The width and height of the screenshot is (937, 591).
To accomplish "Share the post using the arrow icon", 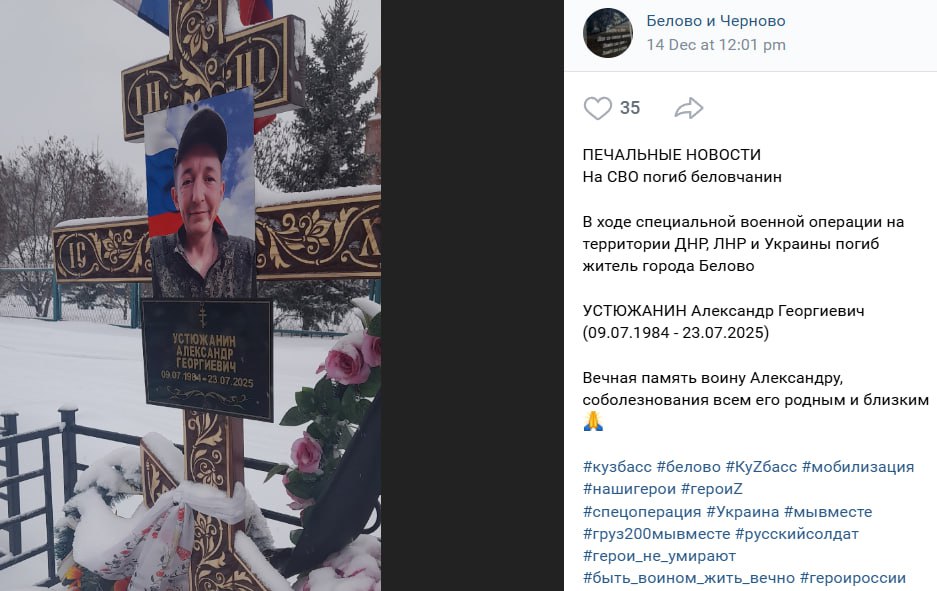I will pos(688,108).
